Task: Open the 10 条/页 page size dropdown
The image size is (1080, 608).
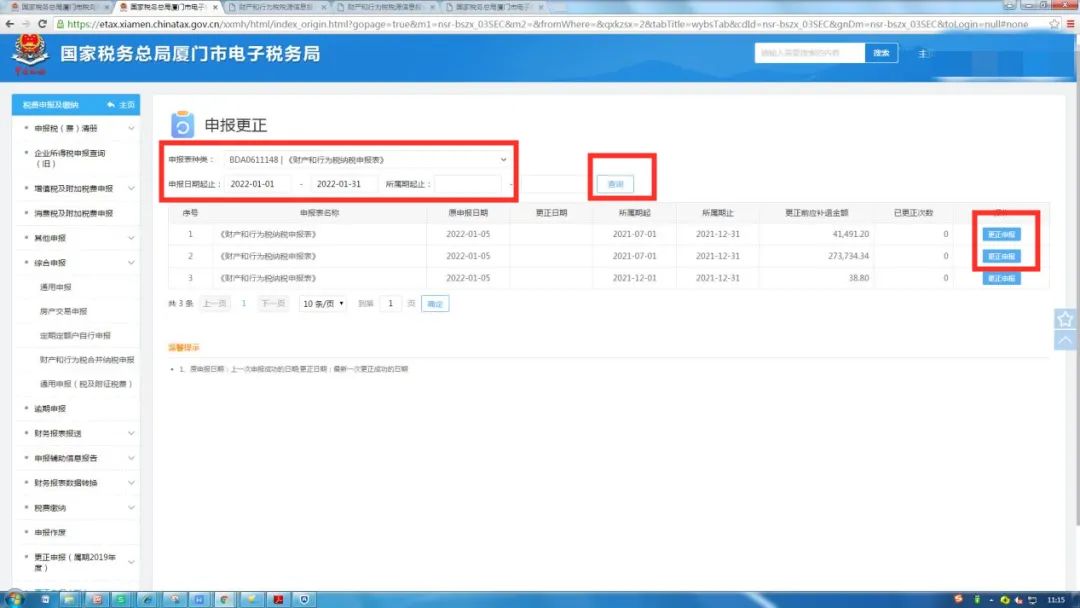Action: pos(323,304)
